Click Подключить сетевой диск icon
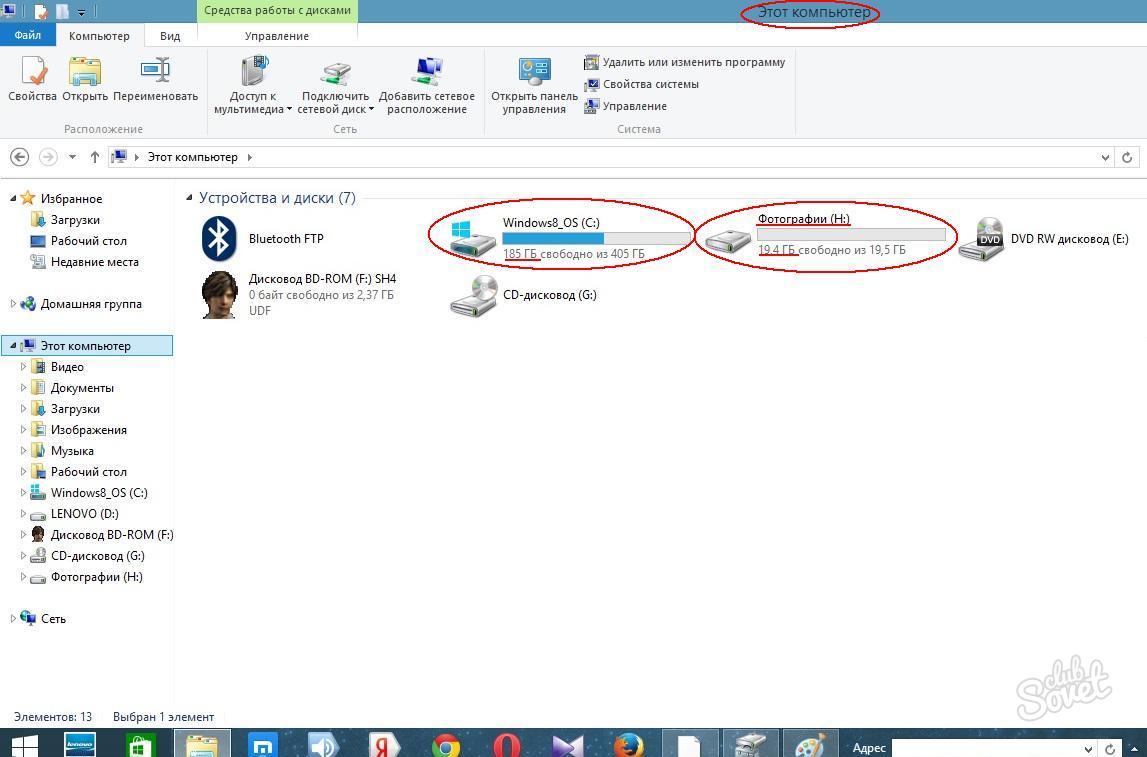Viewport: 1147px width, 757px height. point(335,73)
